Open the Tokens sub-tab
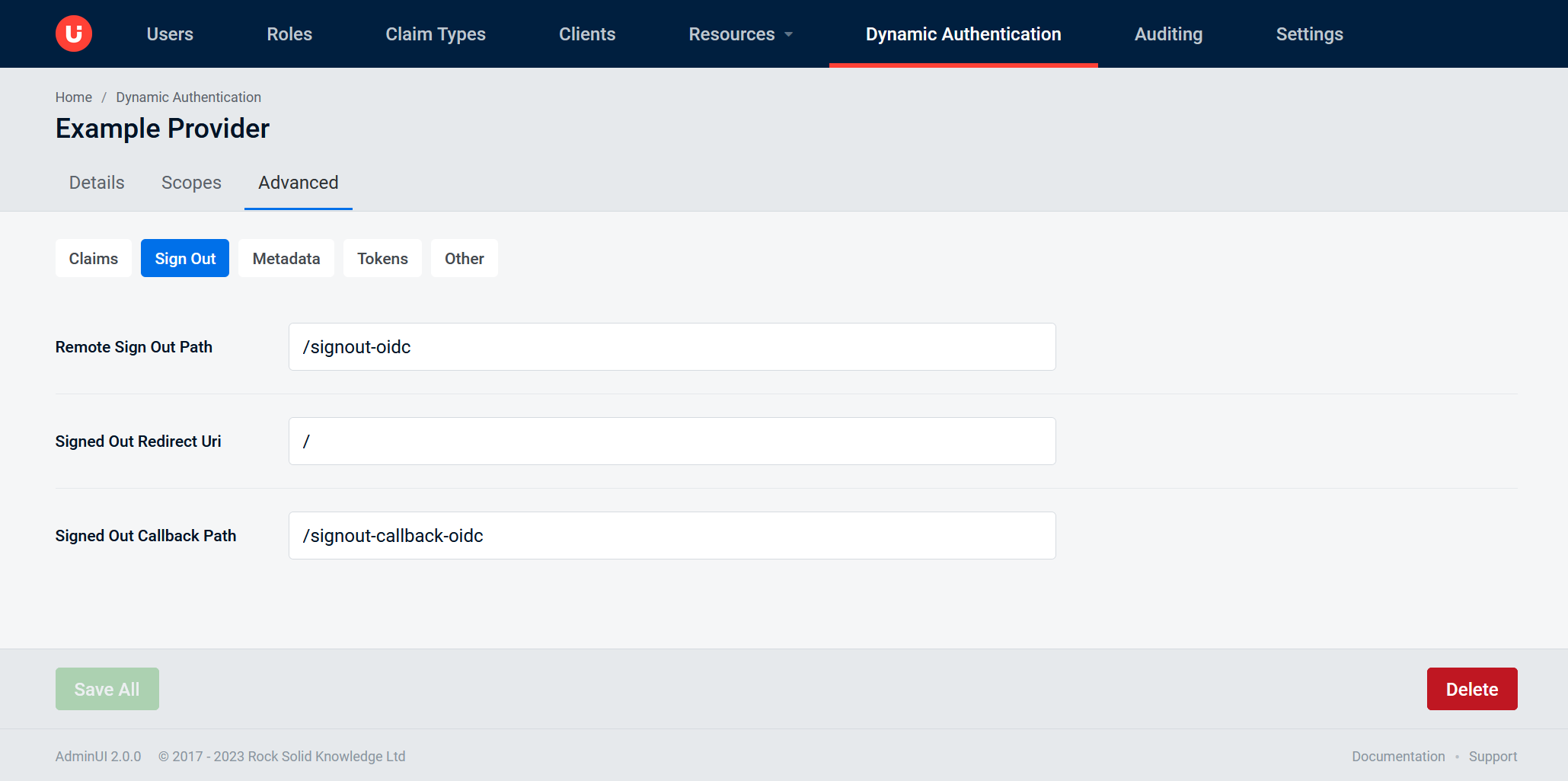Screen dimensions: 1568x781 pos(382,259)
